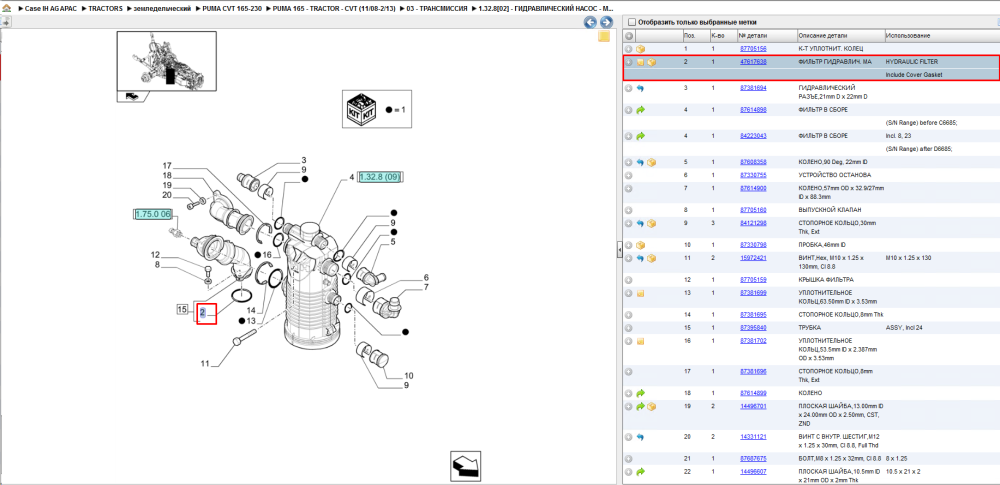Expand row for part 87705156
Viewport: 1000px width, 485px height.
click(629, 49)
